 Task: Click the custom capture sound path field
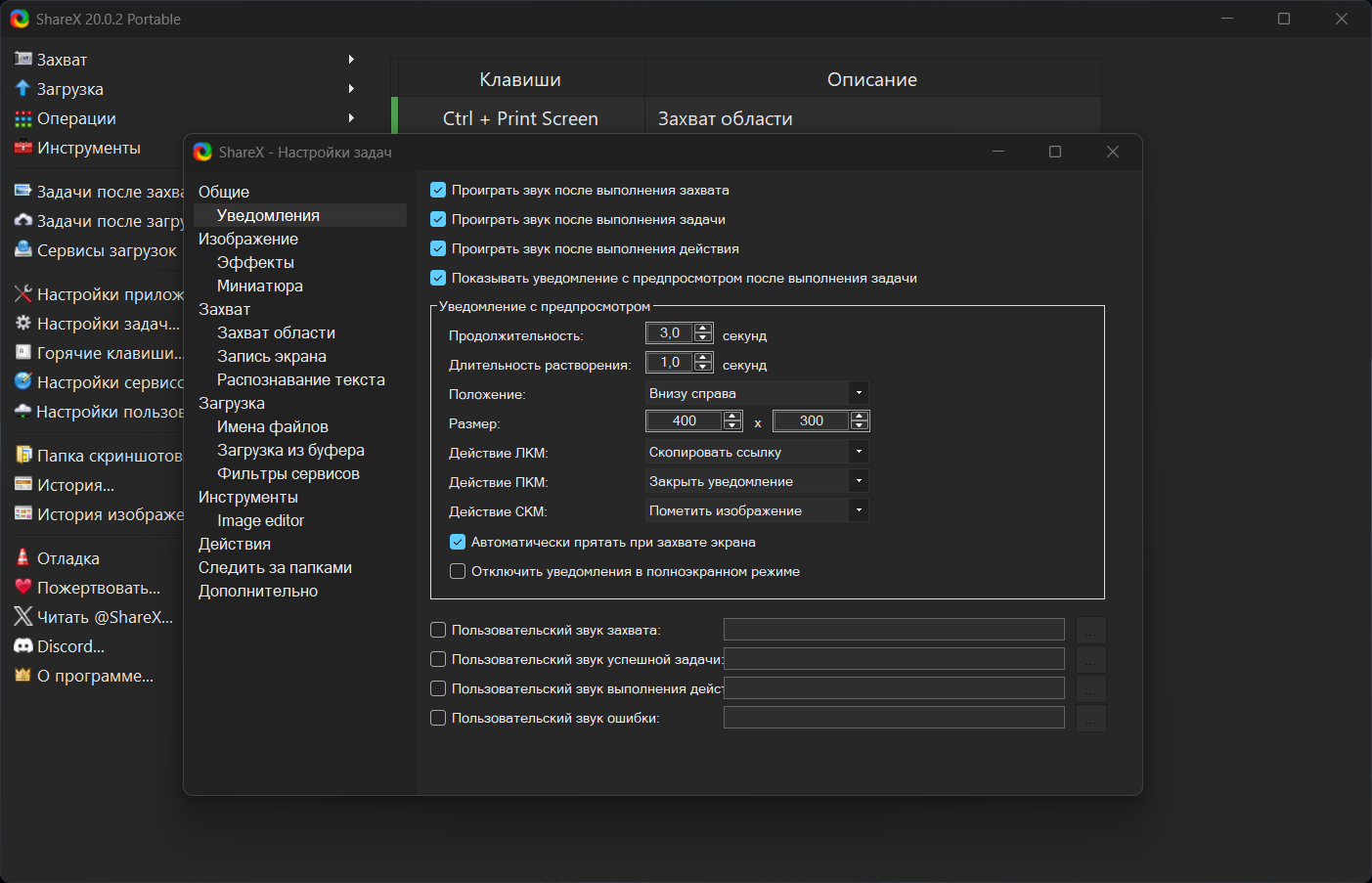(x=893, y=631)
